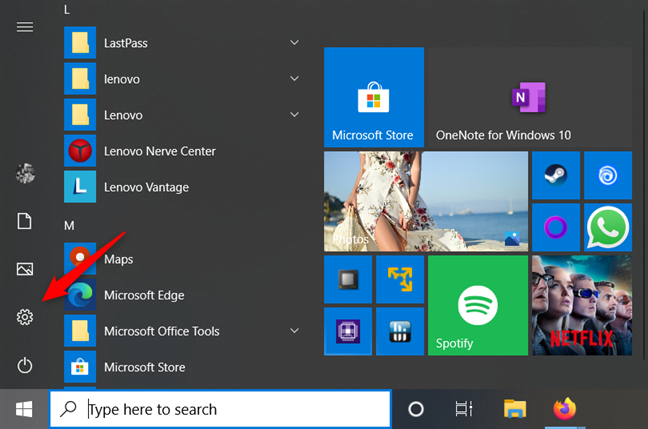Open Task View on the taskbar
This screenshot has height=429, width=648.
464,409
